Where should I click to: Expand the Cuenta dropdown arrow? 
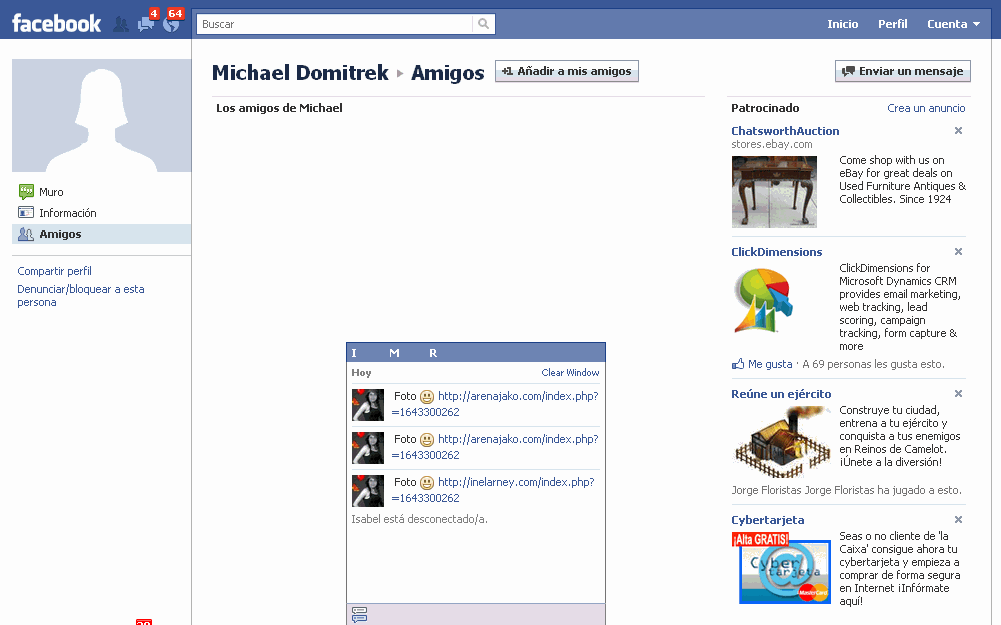click(x=976, y=24)
